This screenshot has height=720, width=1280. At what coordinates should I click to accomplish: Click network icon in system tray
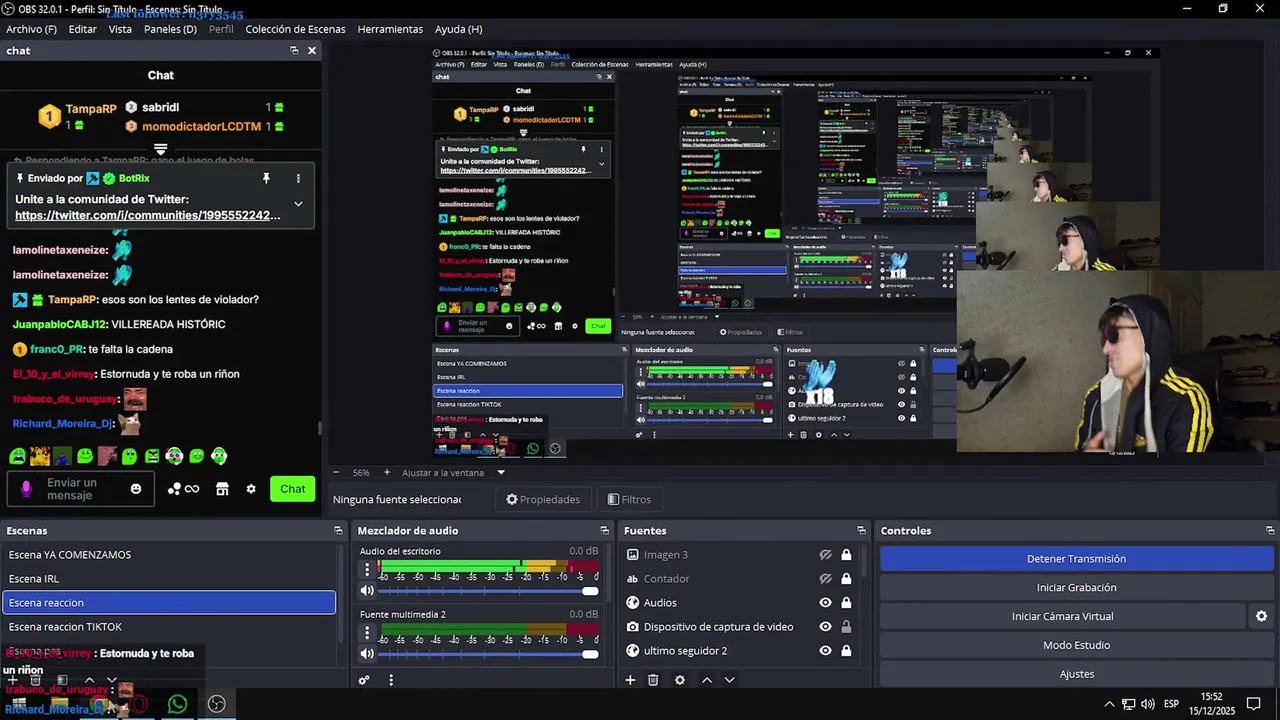click(1128, 704)
